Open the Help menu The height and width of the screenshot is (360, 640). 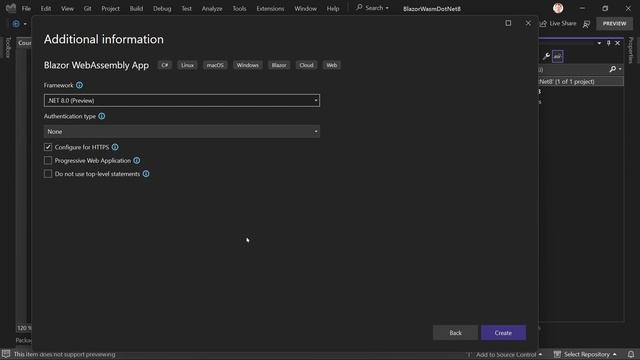333,8
